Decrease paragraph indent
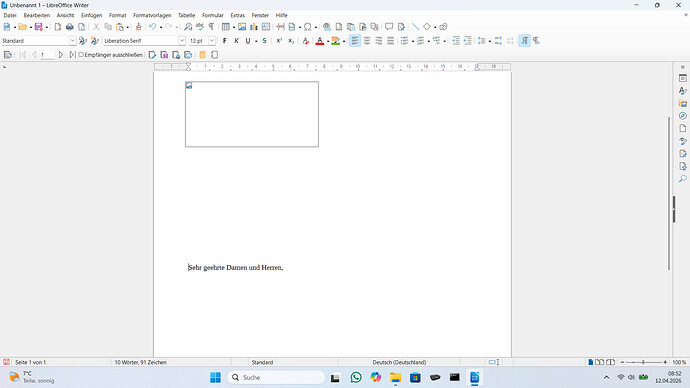 click(x=468, y=41)
